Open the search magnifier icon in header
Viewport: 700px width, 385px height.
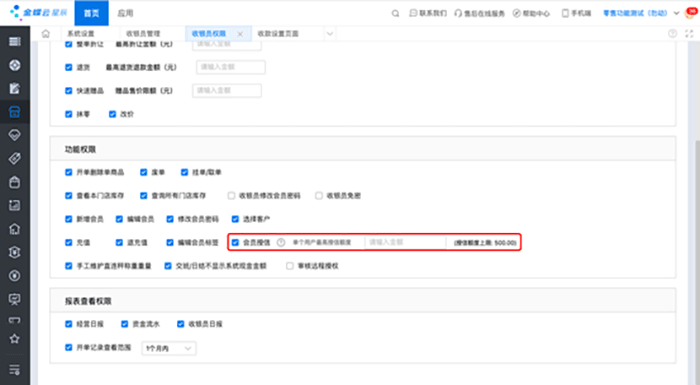pos(395,13)
